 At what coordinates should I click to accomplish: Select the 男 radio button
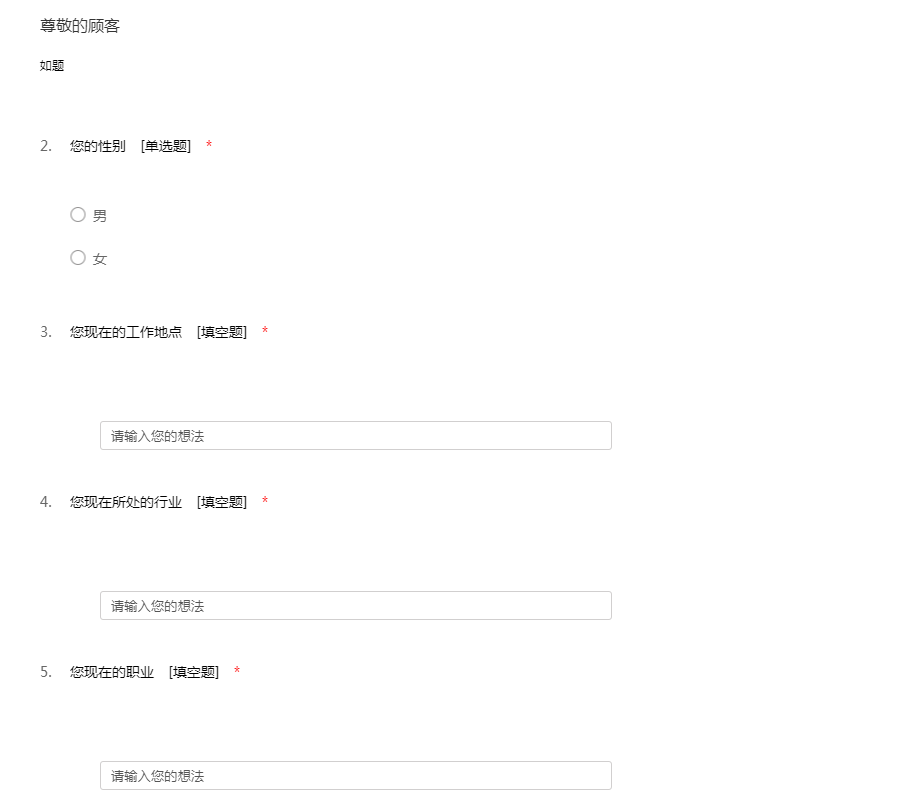pyautogui.click(x=78, y=215)
